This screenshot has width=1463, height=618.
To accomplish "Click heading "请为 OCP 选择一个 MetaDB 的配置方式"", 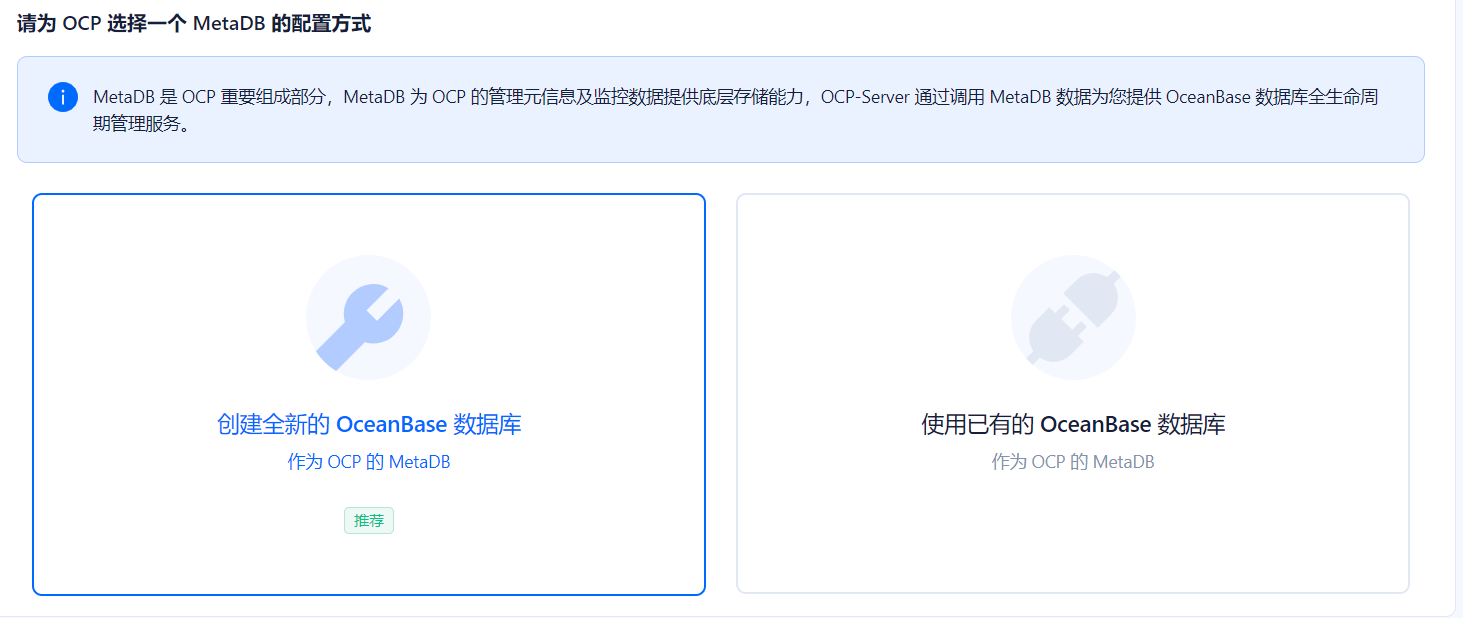I will point(194,23).
